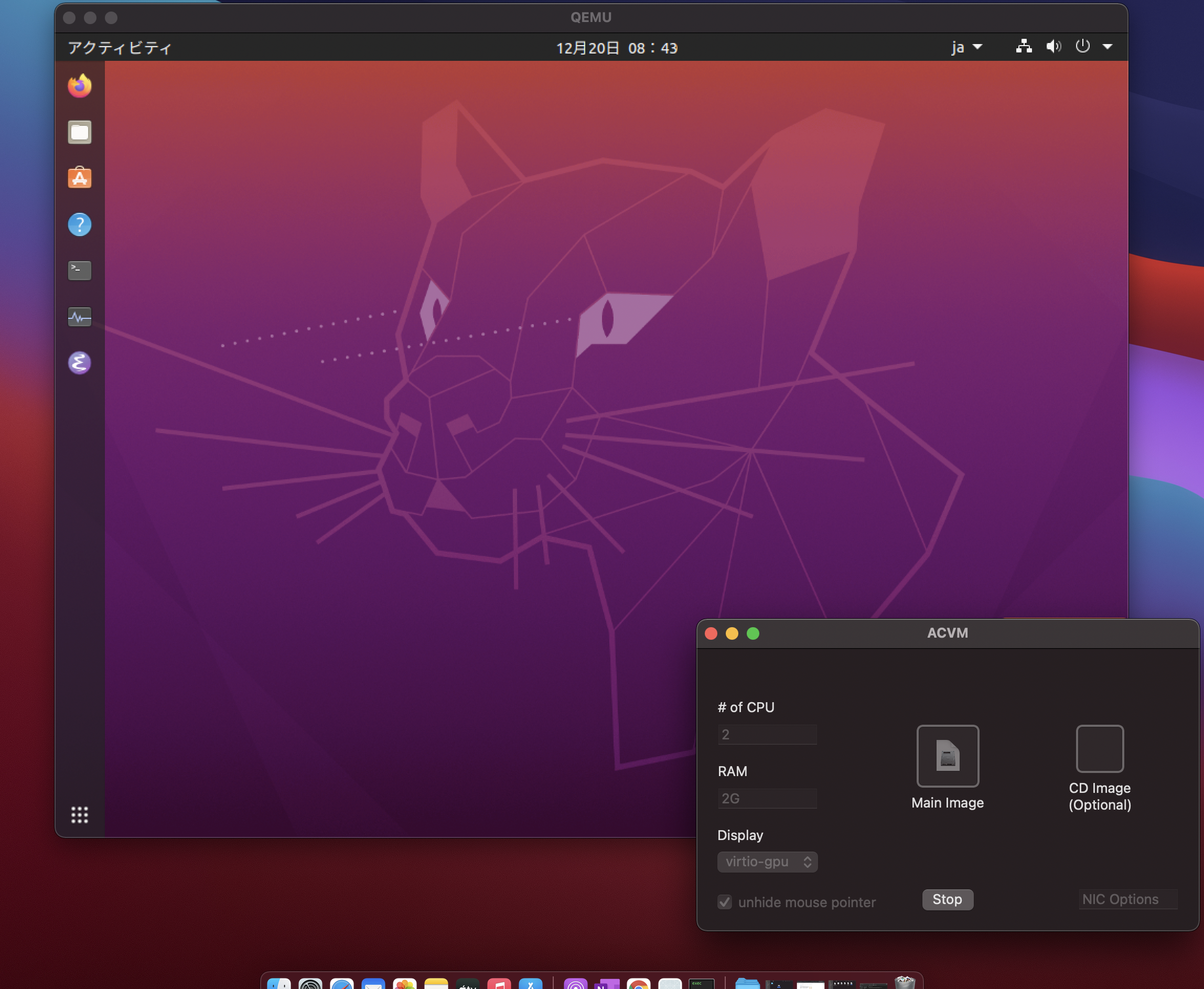Open the Help icon in the dock

[80, 224]
